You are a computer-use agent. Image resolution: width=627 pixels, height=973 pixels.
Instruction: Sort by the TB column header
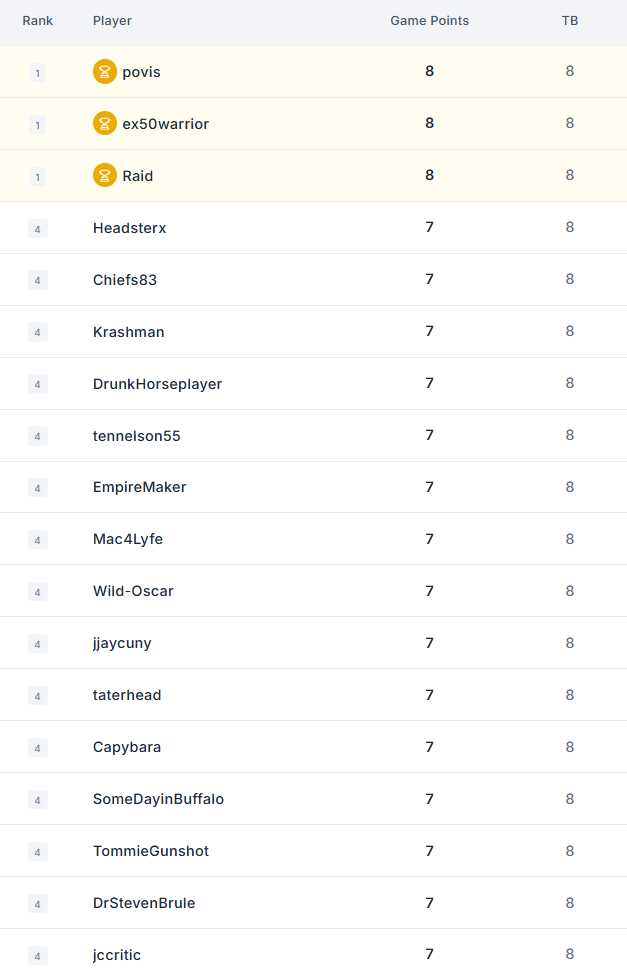pyautogui.click(x=570, y=20)
